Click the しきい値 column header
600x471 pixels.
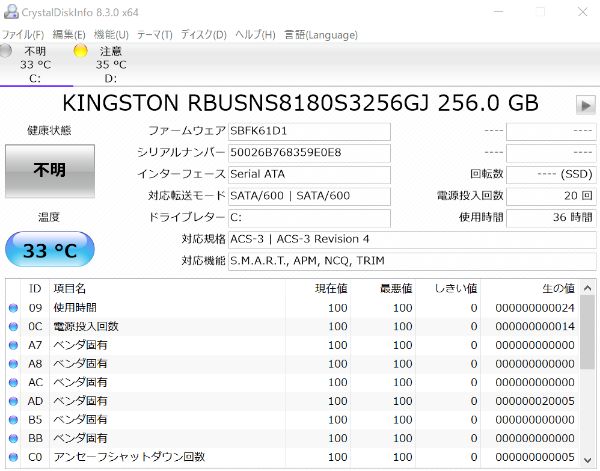click(x=448, y=289)
